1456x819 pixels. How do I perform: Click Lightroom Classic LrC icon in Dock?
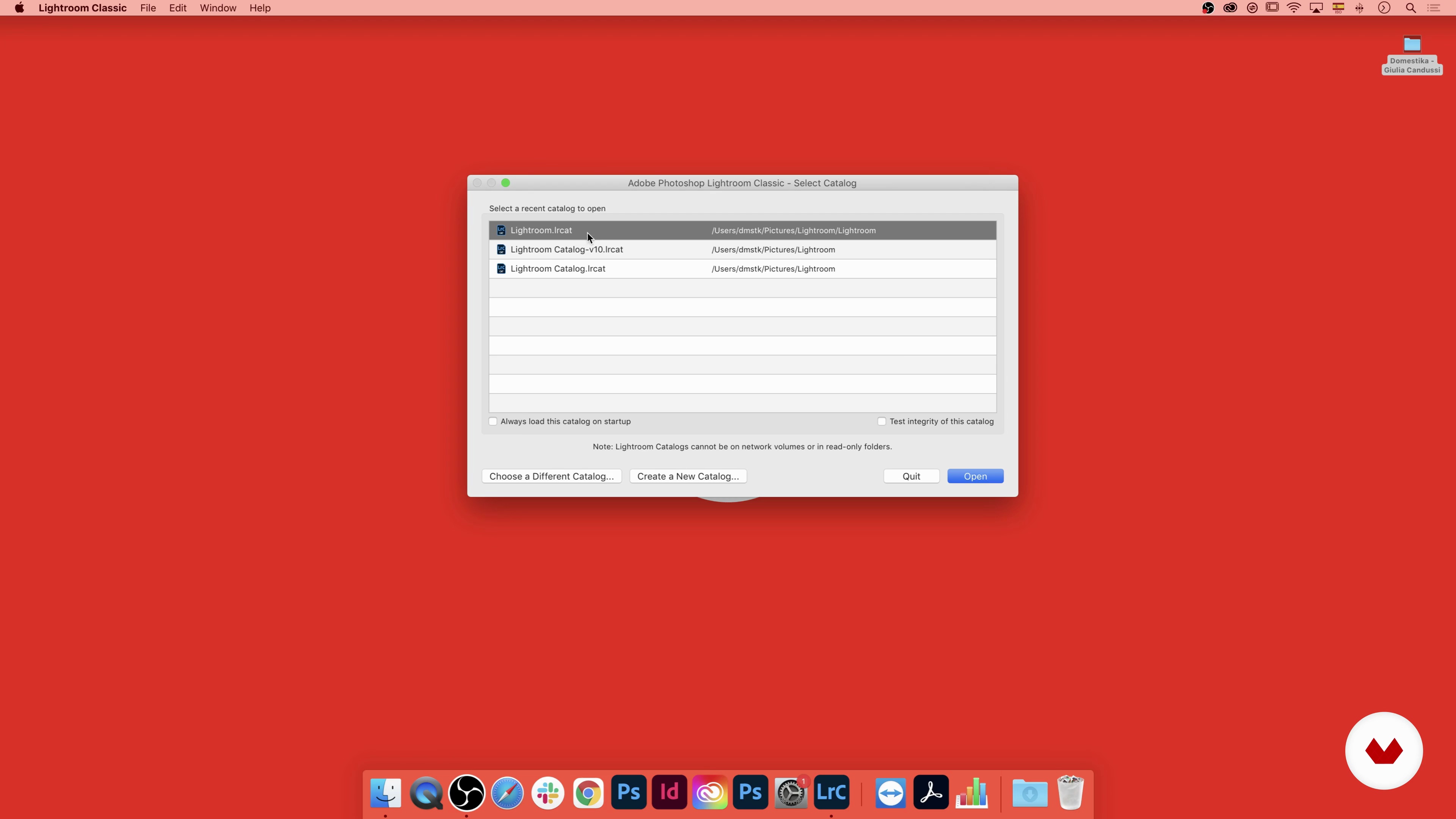tap(832, 792)
